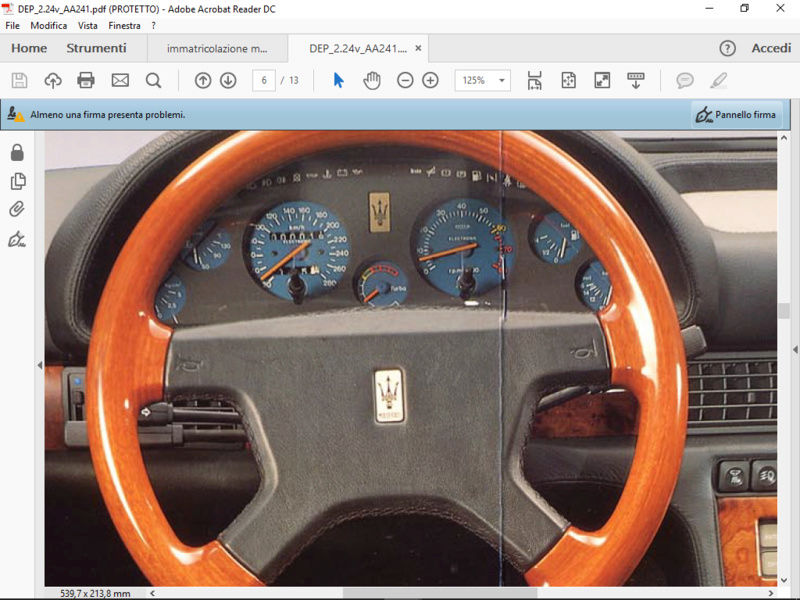Click the Save file icon
Screen dimensions: 800x600
coord(19,81)
